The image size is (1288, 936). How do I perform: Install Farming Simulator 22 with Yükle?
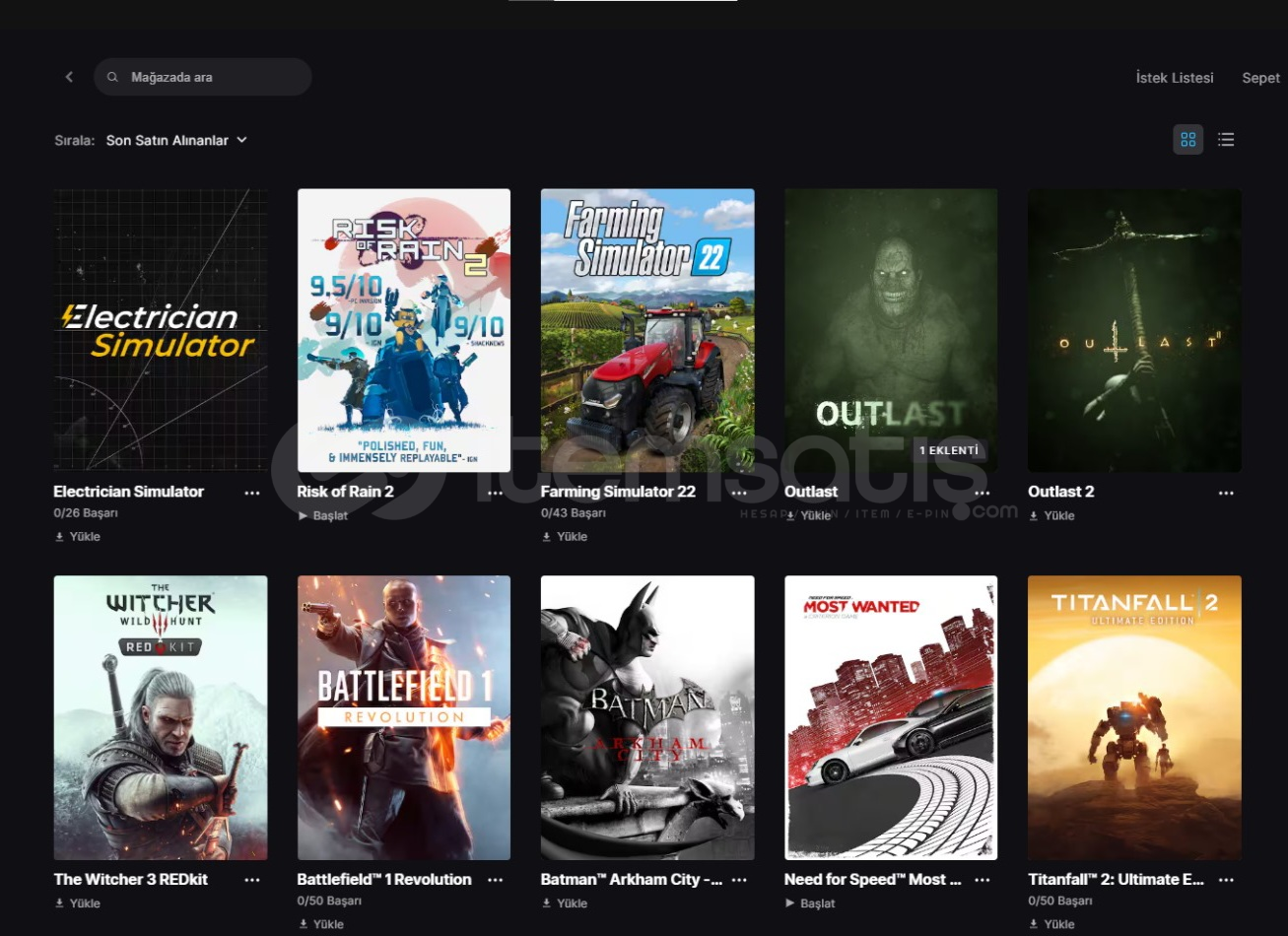pos(565,537)
